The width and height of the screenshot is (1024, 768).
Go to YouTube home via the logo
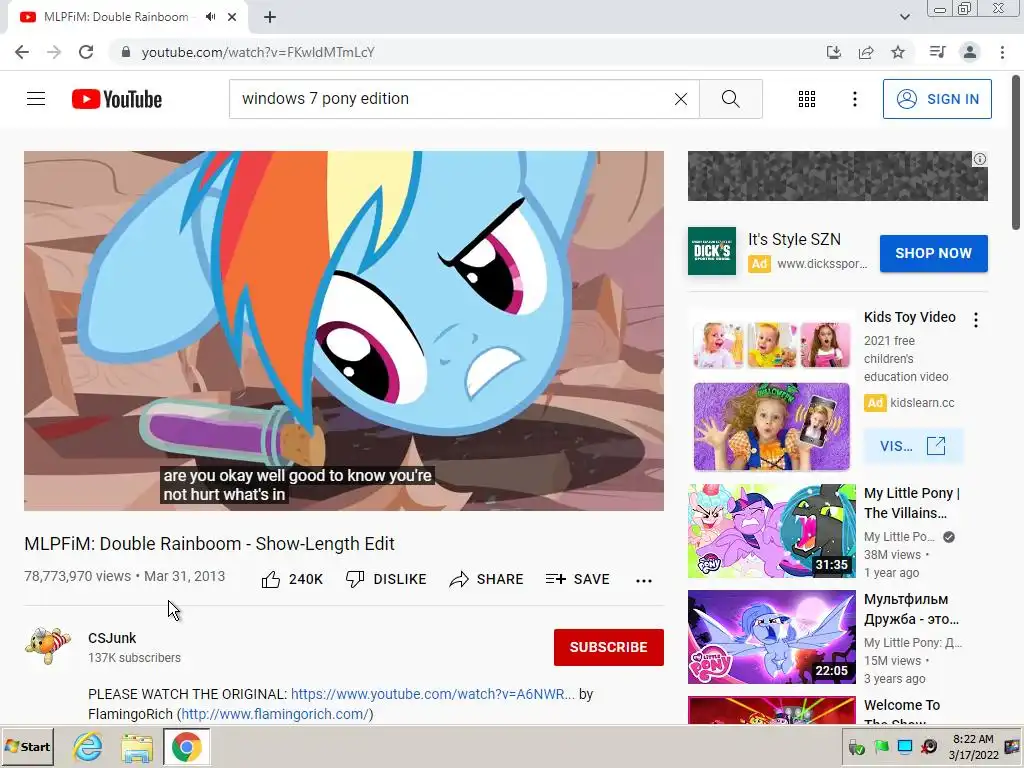point(117,99)
